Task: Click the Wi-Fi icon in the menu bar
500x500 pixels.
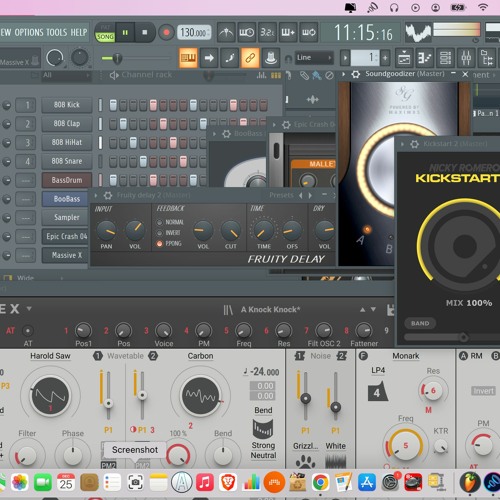Action: click(x=483, y=7)
